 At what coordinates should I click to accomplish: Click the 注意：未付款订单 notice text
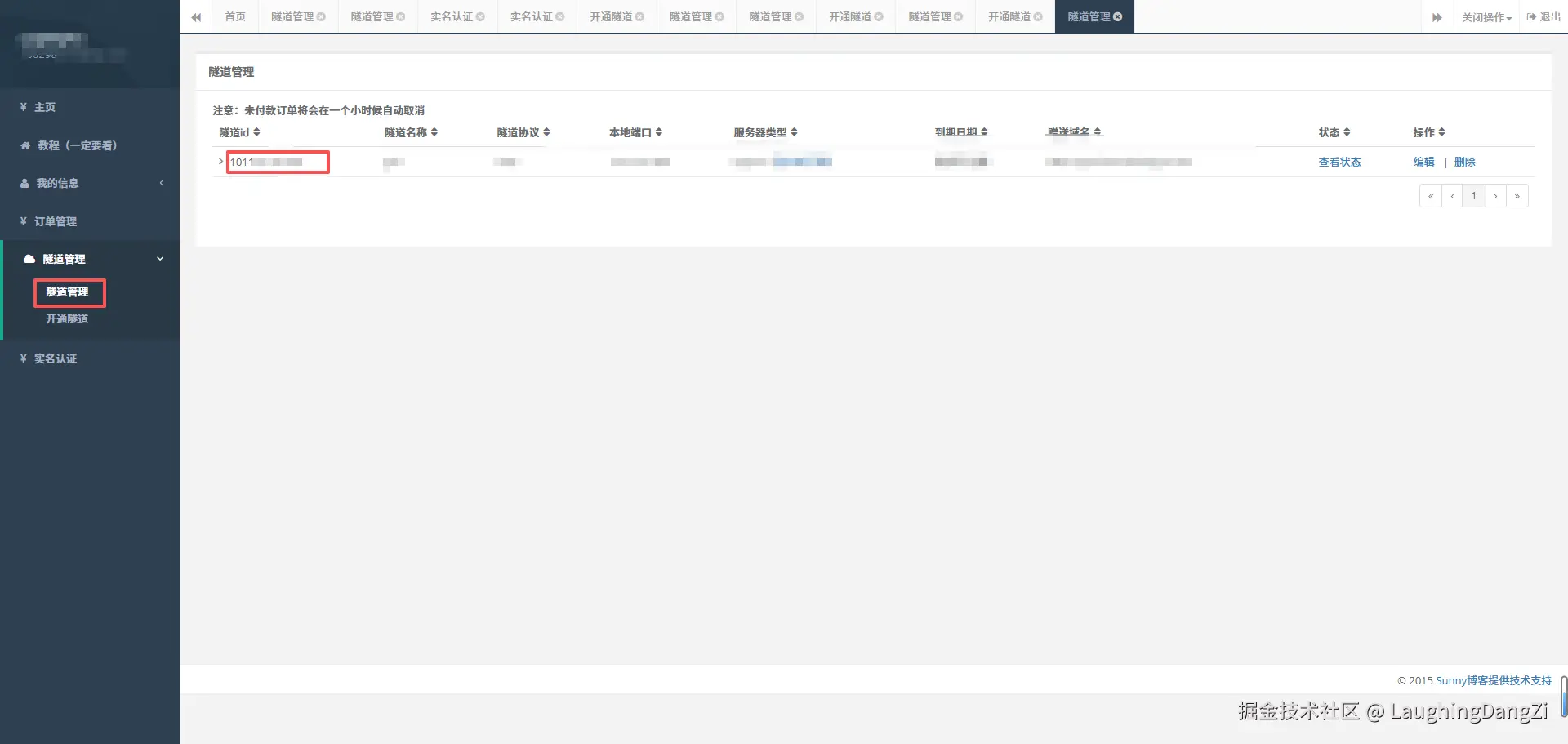click(318, 110)
